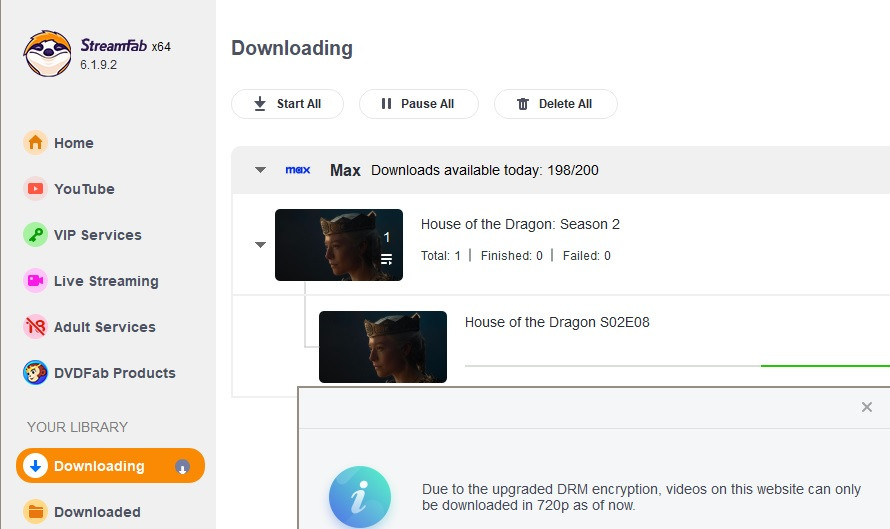Click the StreamFab sloth logo

coord(47,53)
